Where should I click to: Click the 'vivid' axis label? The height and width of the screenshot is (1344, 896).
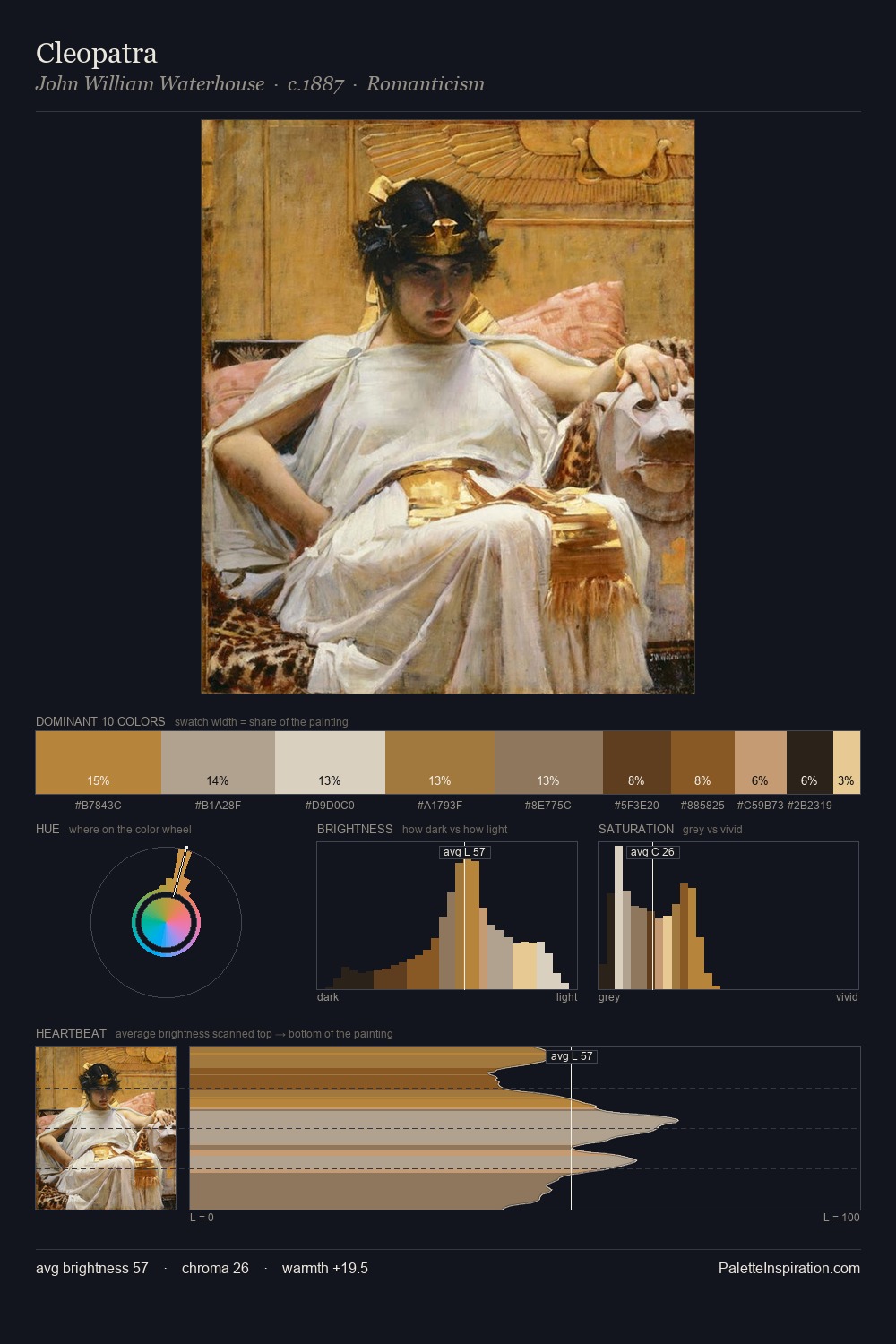coord(847,997)
